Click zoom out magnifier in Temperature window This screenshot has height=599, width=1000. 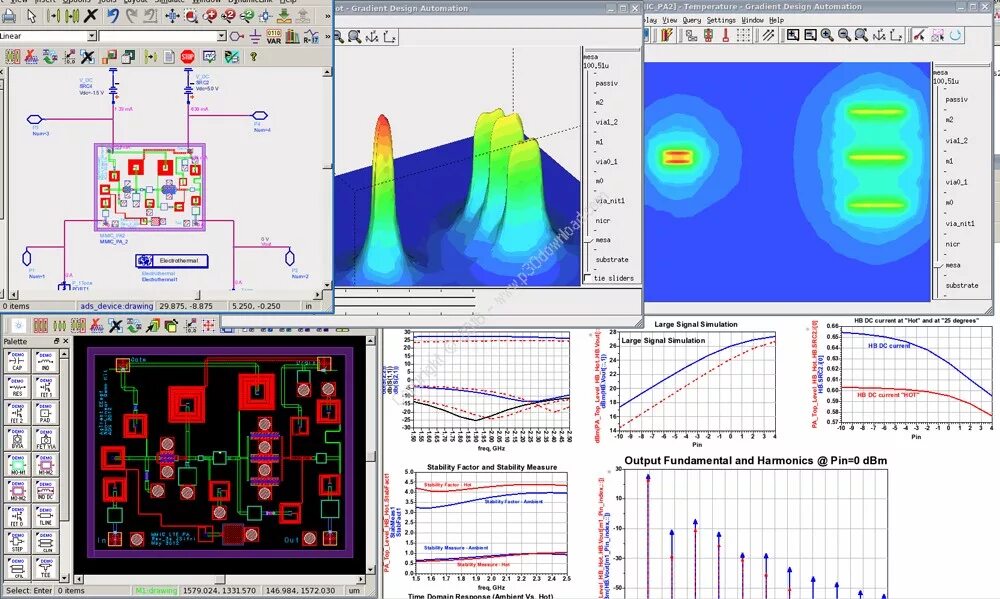pos(844,35)
